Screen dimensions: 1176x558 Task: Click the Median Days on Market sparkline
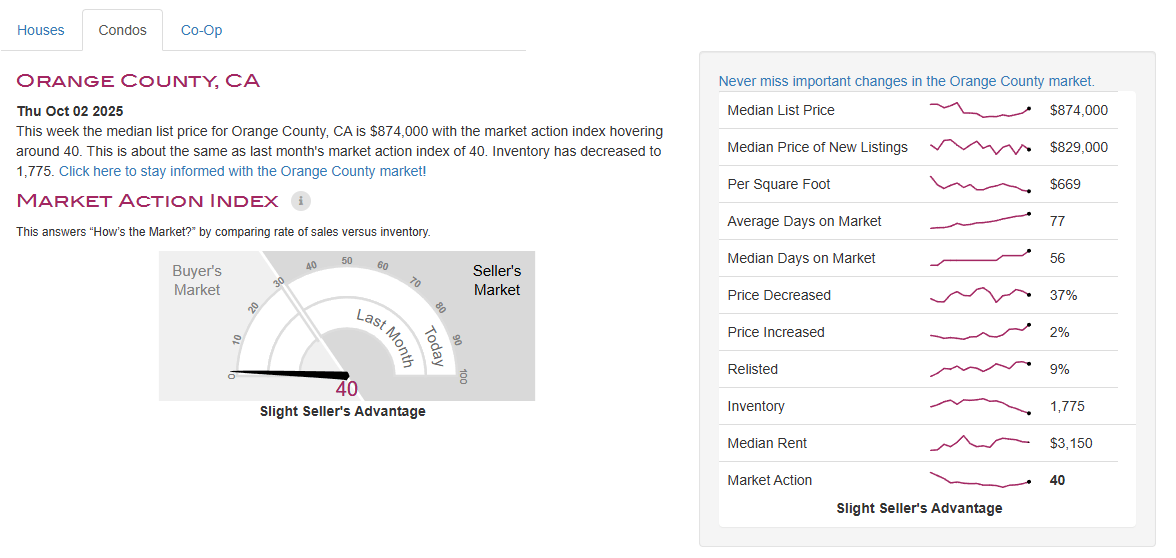tap(980, 258)
